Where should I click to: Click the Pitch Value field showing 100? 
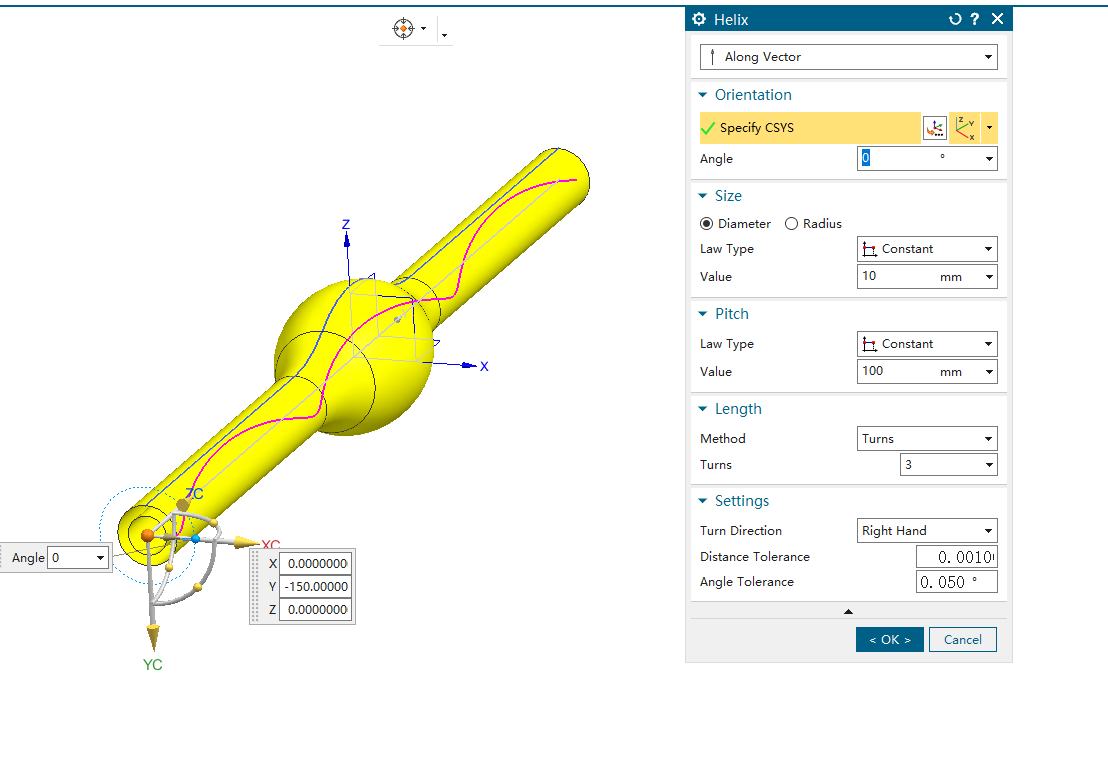918,371
